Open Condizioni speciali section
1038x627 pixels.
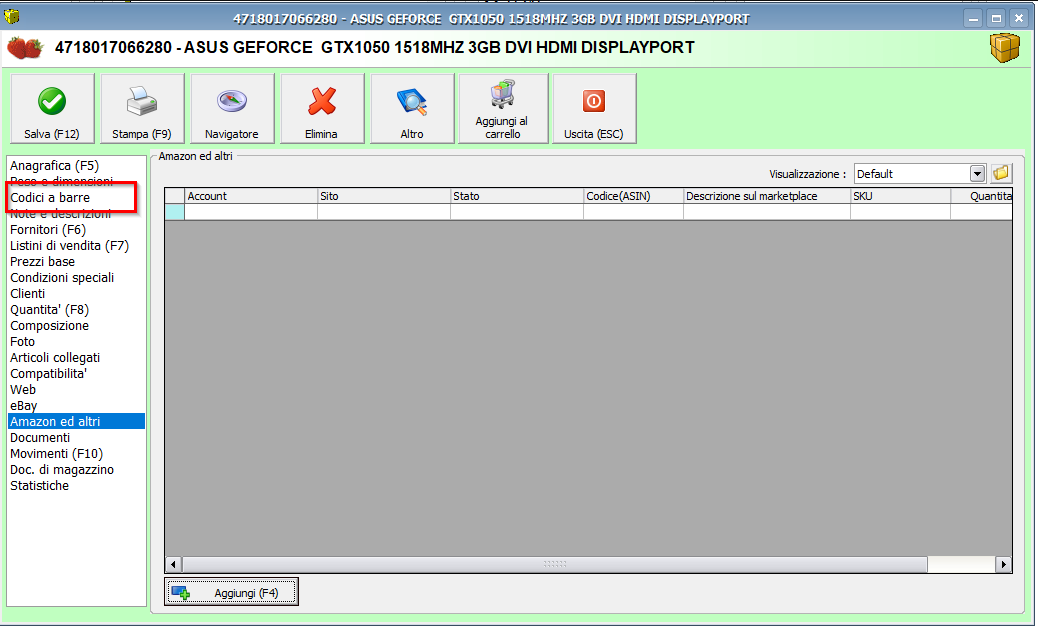click(62, 277)
